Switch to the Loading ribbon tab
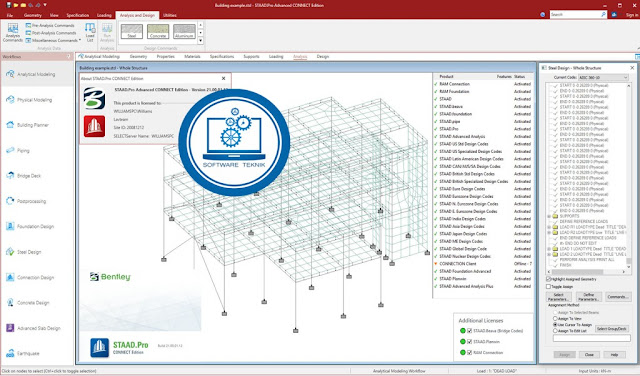 pyautogui.click(x=104, y=15)
